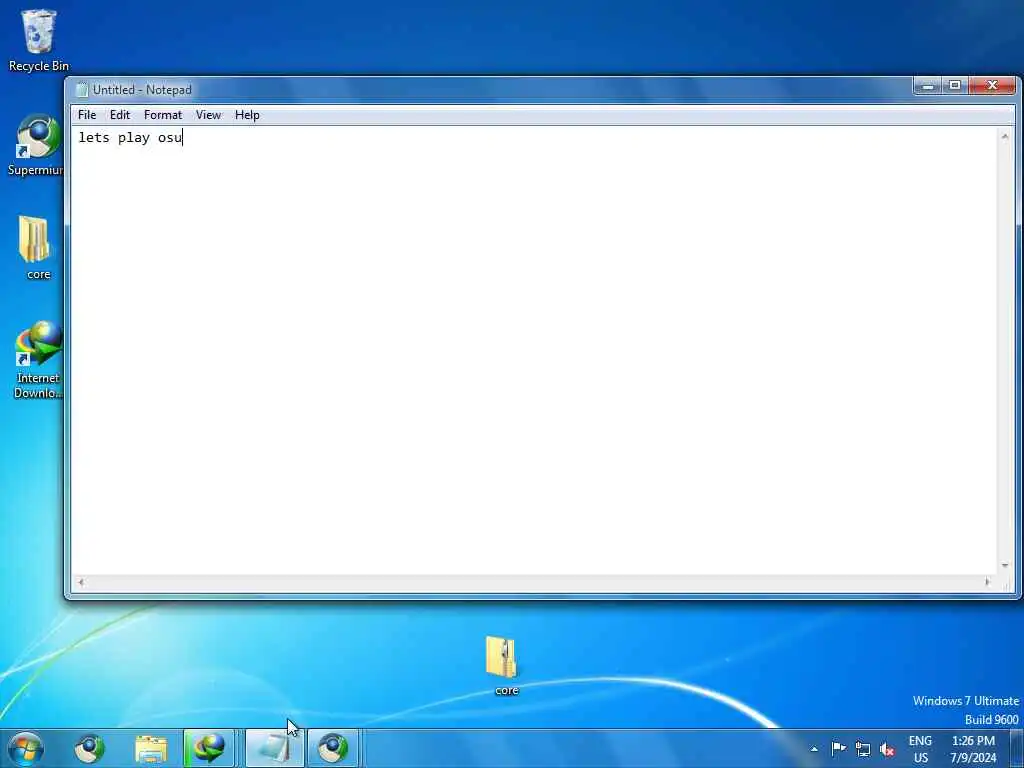Screen dimensions: 1024x768
Task: Select the core zip file below Notepad
Action: point(504,665)
